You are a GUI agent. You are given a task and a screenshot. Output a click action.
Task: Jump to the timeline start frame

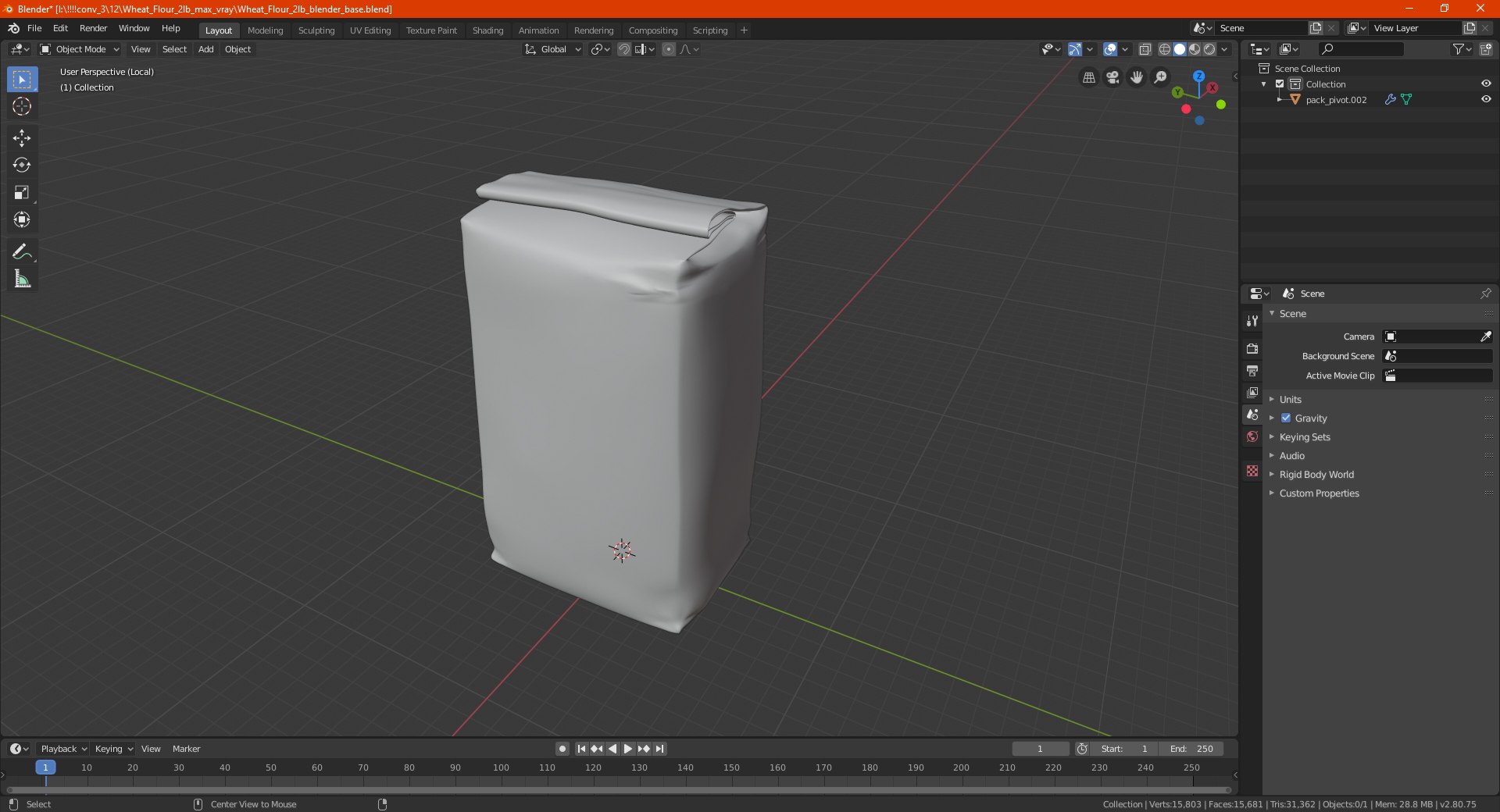click(581, 749)
